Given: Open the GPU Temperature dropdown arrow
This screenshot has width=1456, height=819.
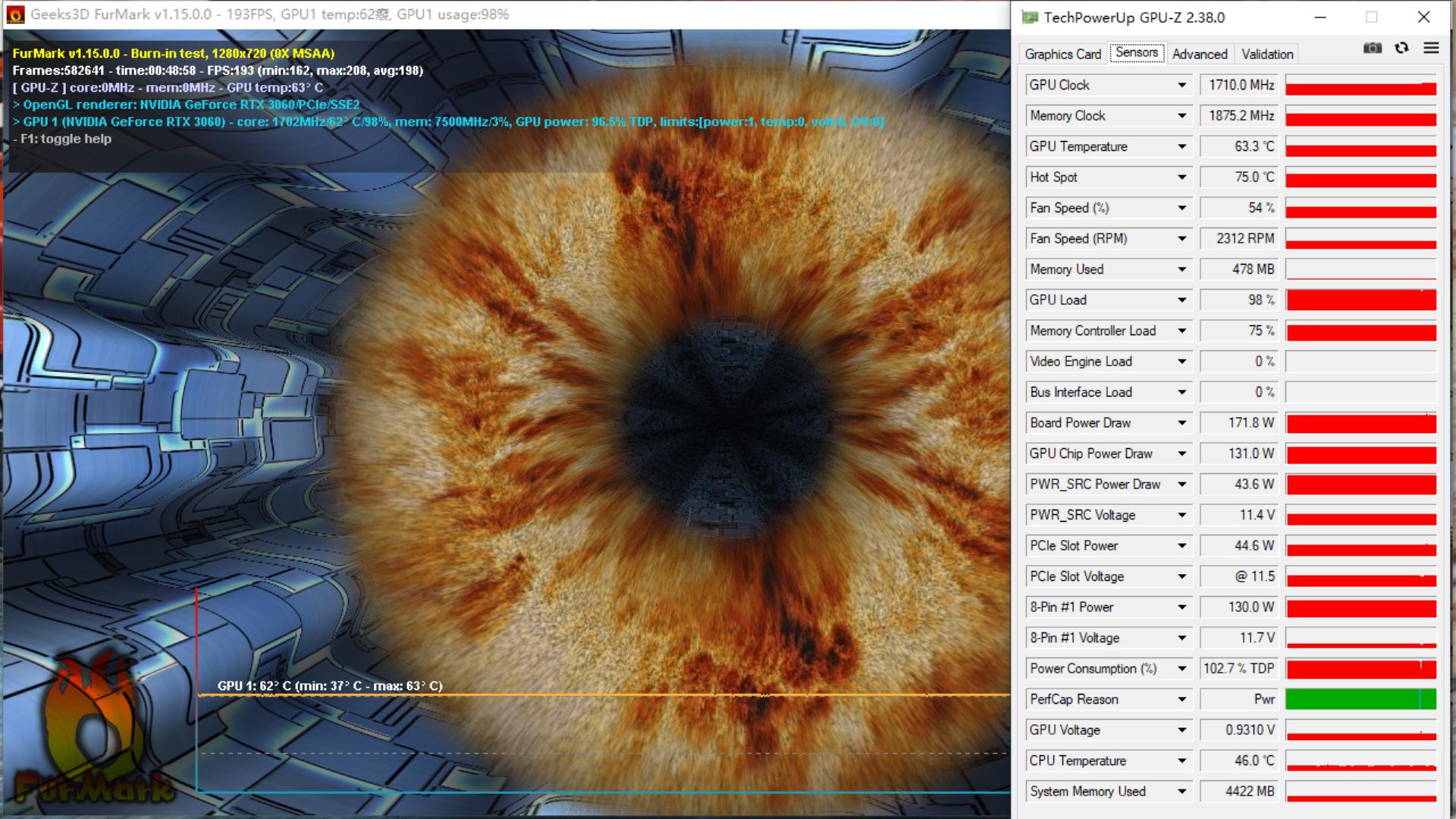Looking at the screenshot, I should 1181,146.
